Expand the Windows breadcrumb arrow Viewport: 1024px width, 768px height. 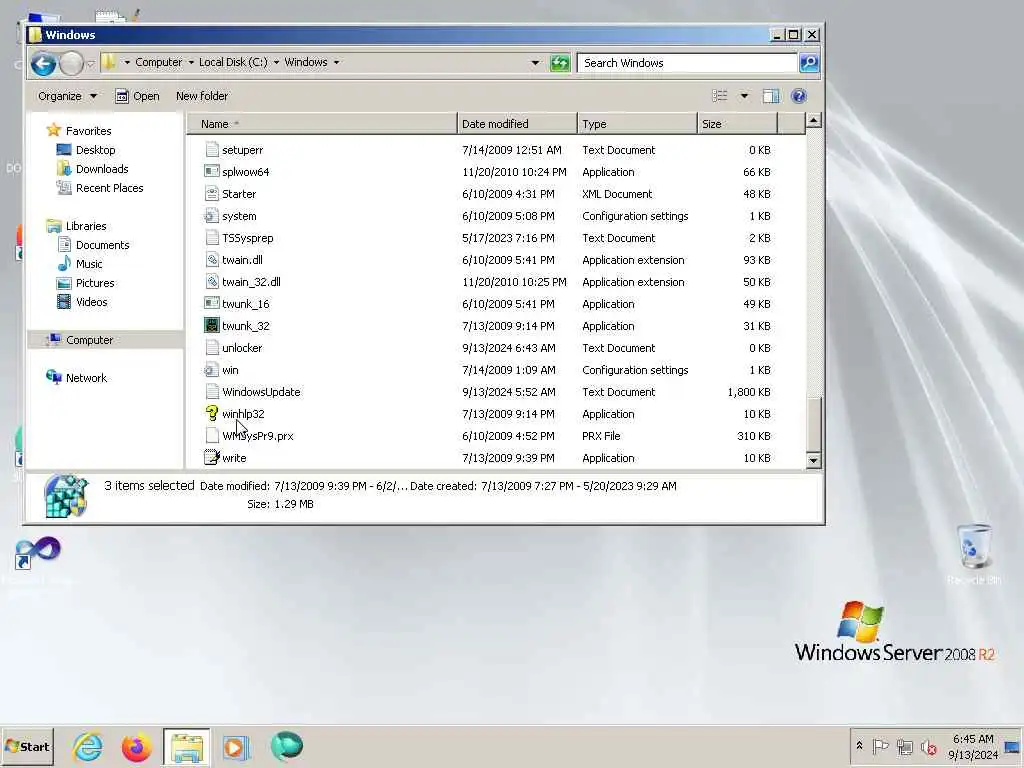[x=336, y=62]
